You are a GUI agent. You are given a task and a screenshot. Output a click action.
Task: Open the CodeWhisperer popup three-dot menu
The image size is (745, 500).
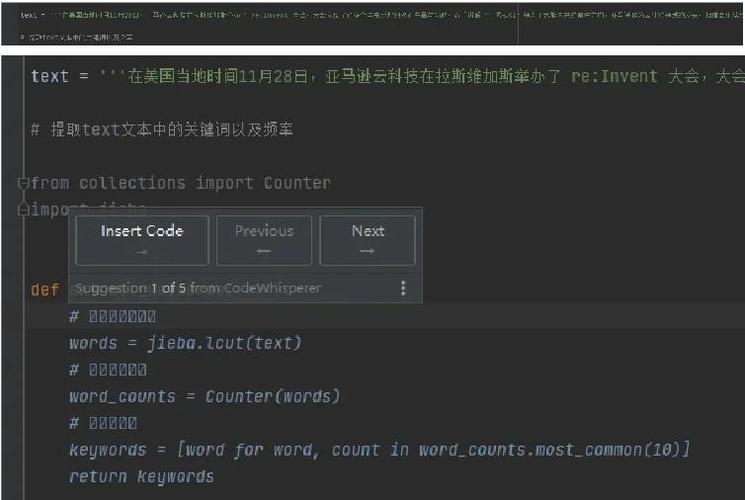403,288
